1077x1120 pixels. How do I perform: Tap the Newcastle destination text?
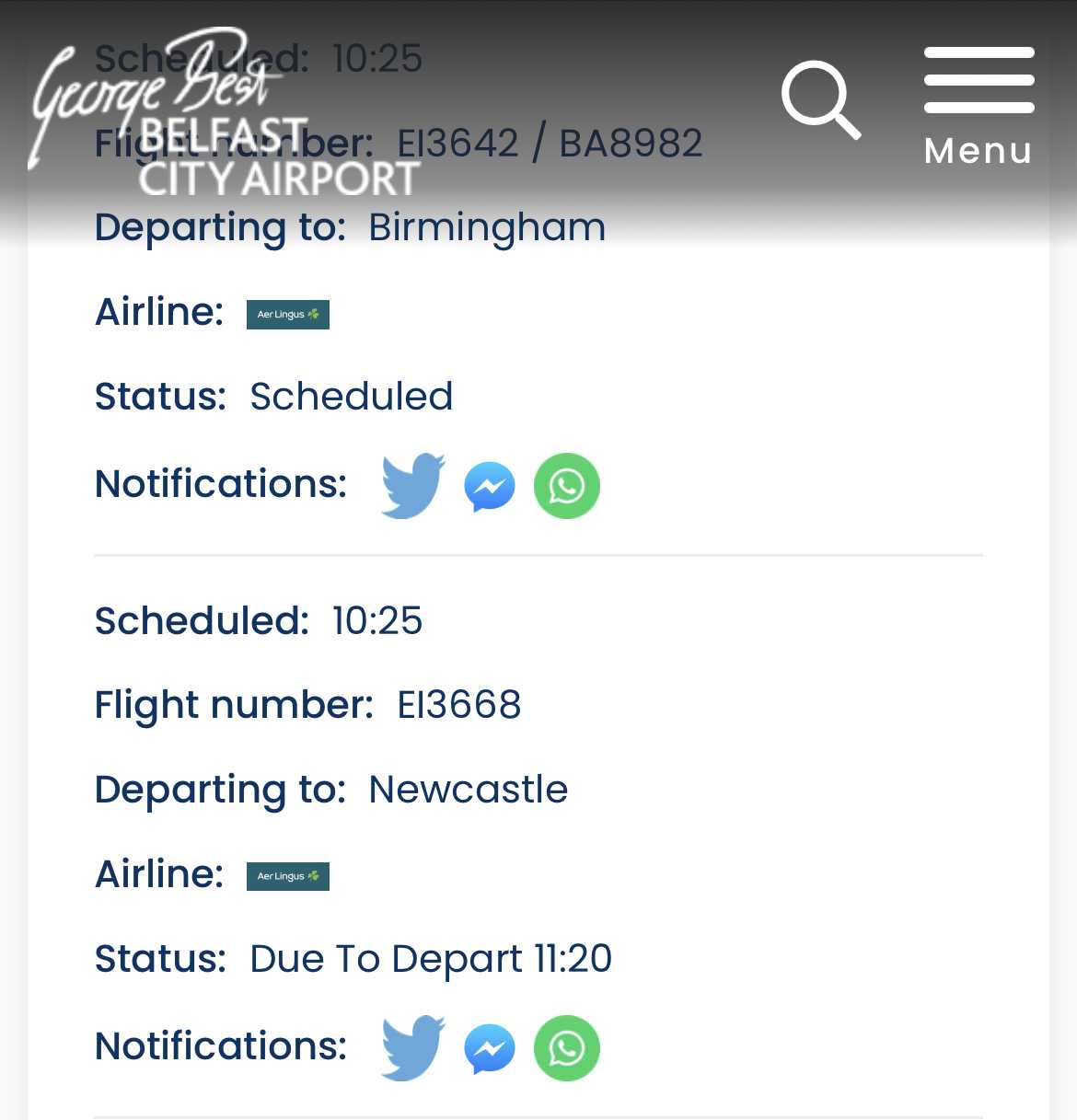(x=469, y=790)
